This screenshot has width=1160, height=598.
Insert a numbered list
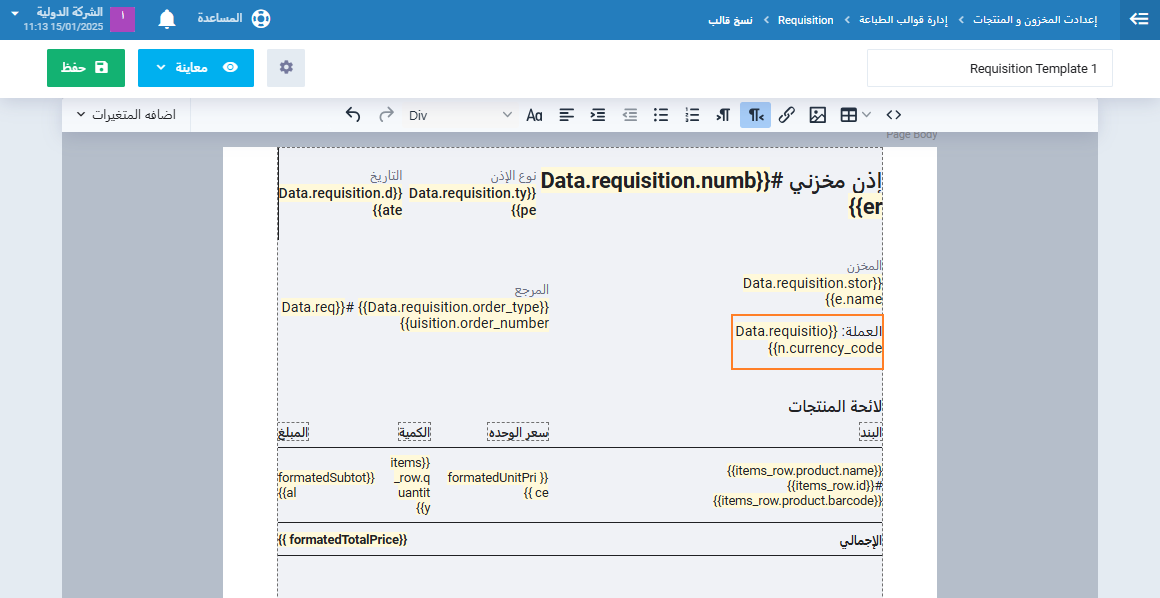coord(692,115)
